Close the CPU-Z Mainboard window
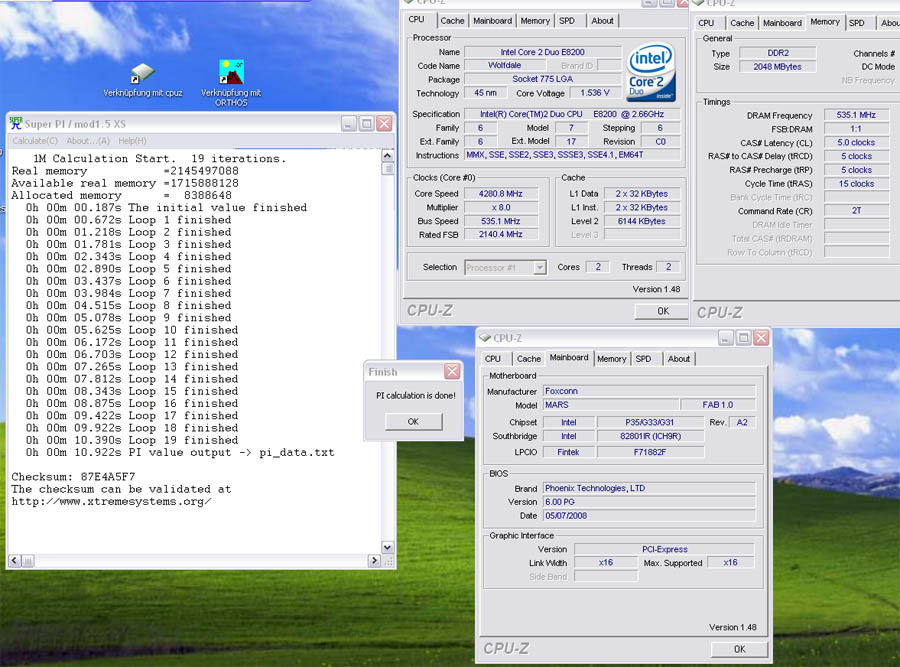Viewport: 900px width, 667px height. coord(761,338)
